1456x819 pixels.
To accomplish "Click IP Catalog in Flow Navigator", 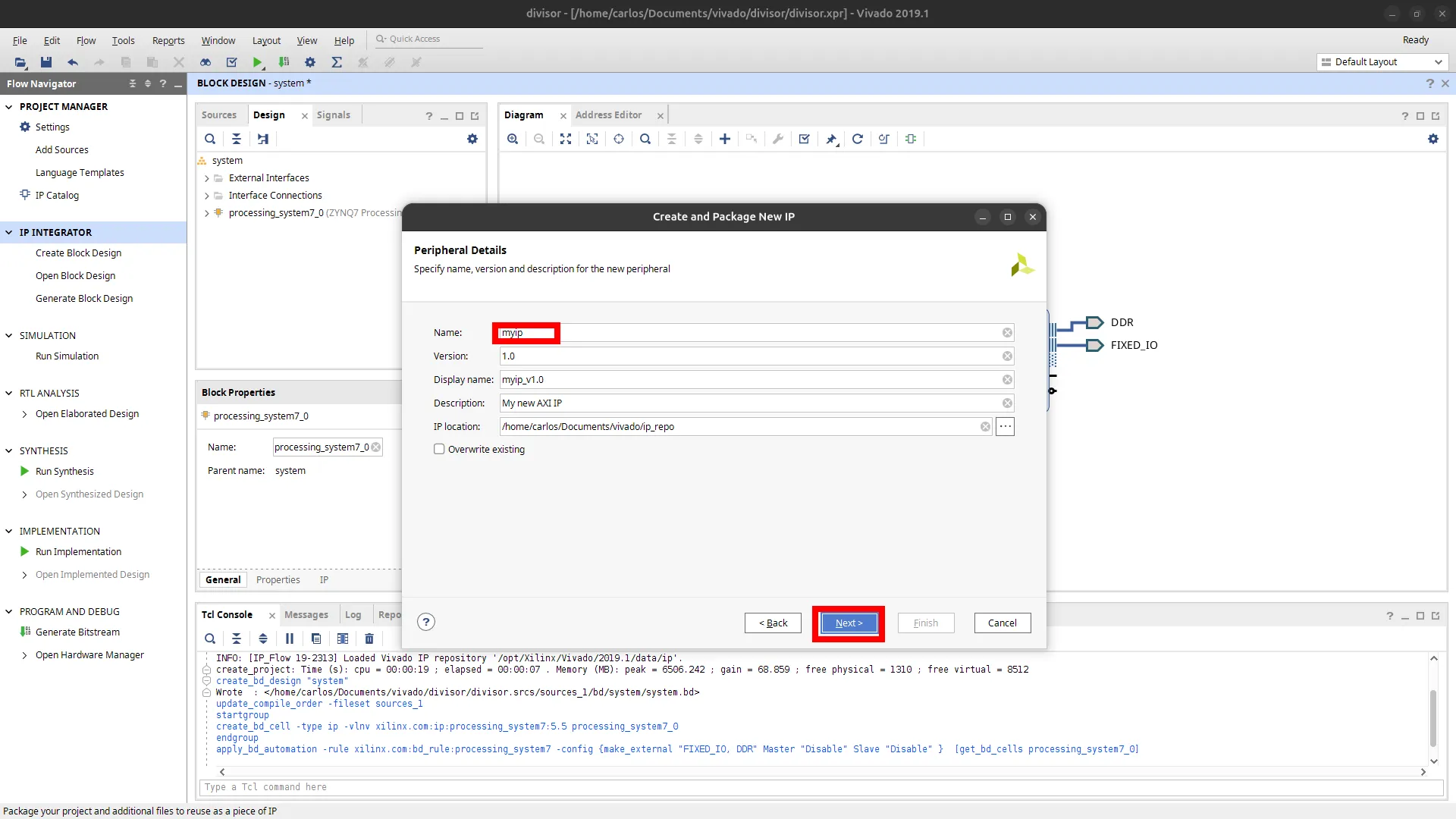I will coord(57,196).
